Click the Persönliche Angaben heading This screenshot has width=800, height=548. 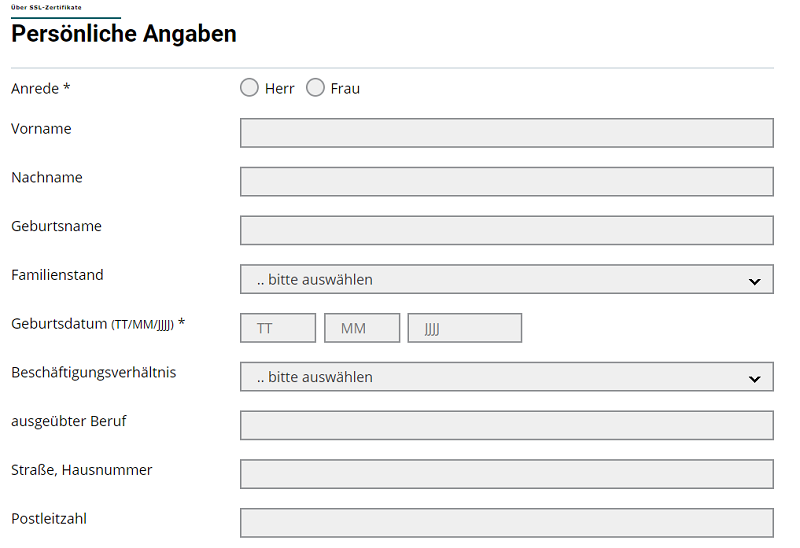pyautogui.click(x=124, y=34)
